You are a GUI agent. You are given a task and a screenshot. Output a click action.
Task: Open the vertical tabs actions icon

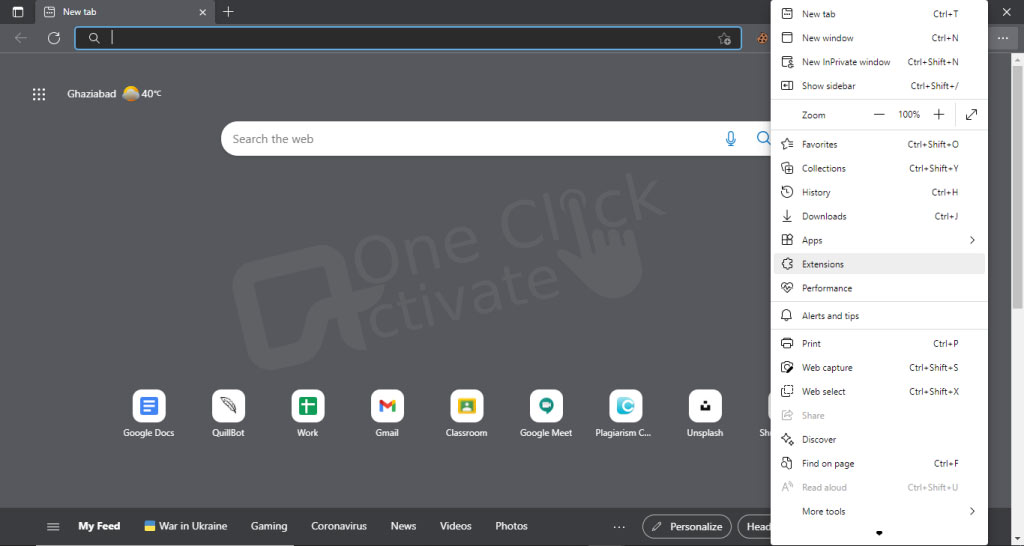coord(18,12)
